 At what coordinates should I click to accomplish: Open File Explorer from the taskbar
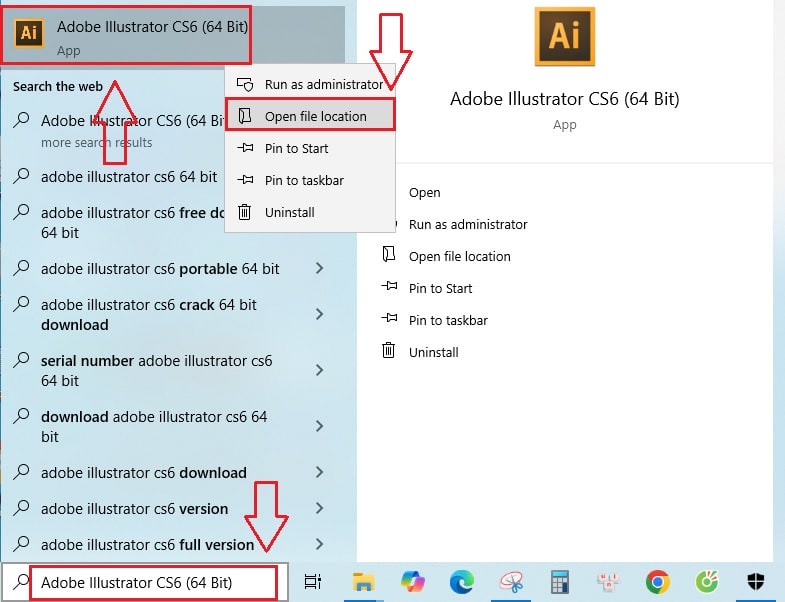tap(363, 582)
